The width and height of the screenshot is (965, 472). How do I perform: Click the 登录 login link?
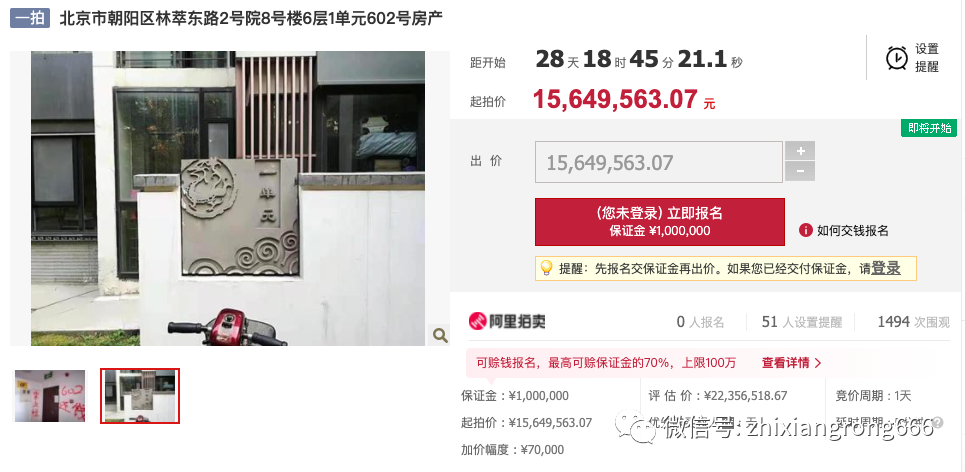[x=886, y=268]
